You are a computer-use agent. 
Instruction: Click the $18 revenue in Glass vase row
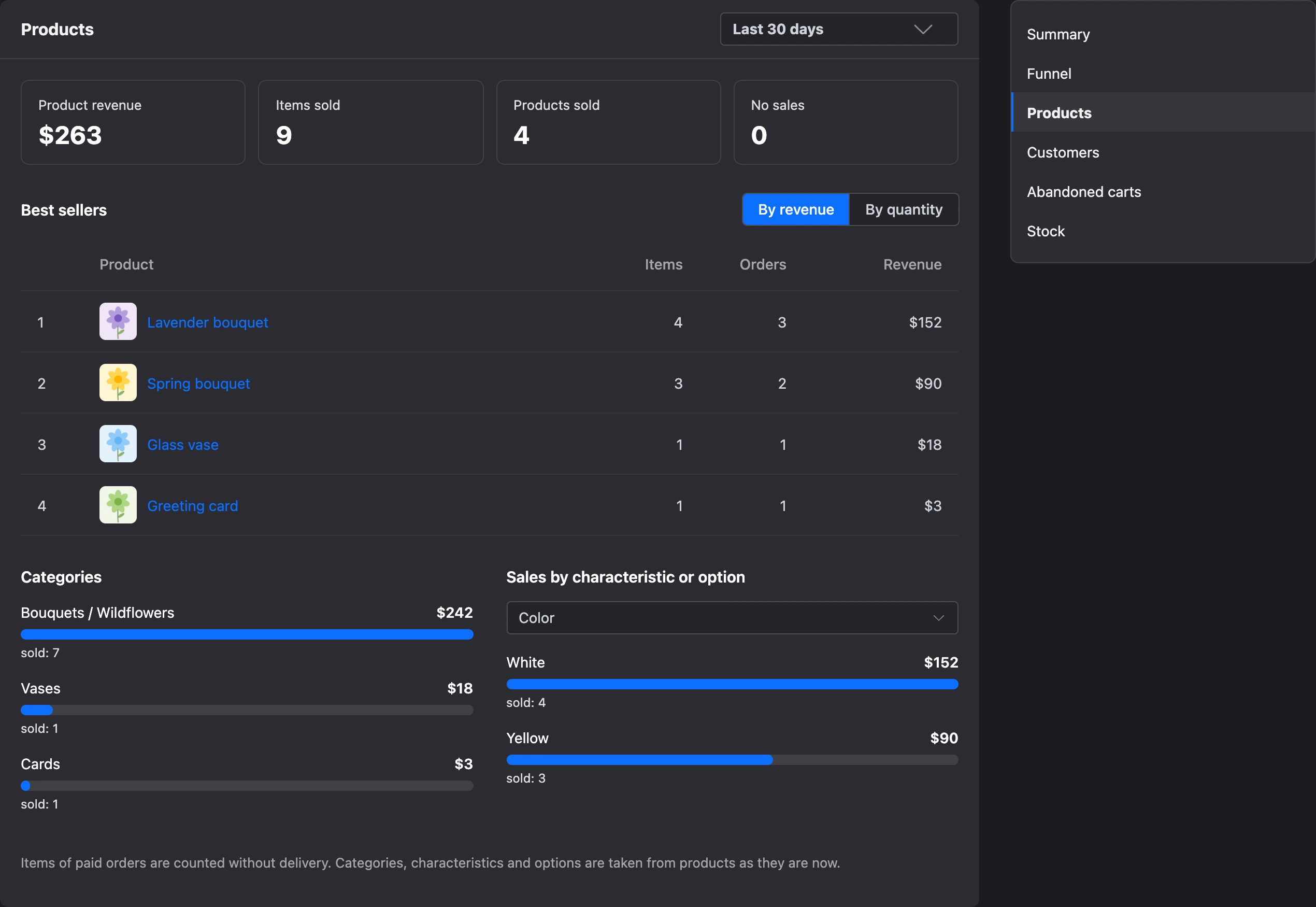pyautogui.click(x=929, y=444)
